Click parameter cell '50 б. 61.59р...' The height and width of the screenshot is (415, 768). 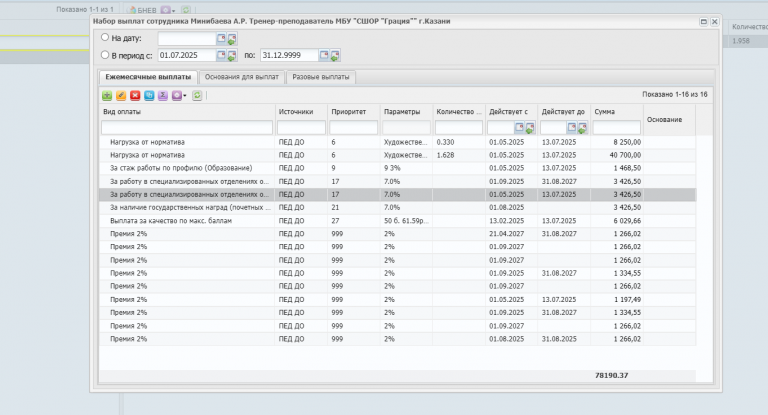(x=406, y=221)
